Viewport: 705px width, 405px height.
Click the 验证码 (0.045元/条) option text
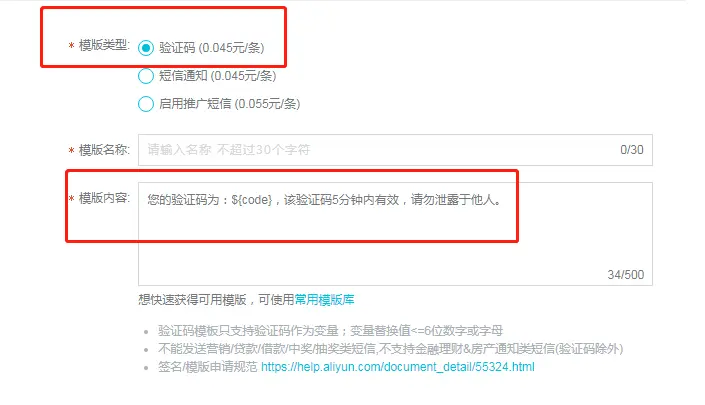[211, 48]
